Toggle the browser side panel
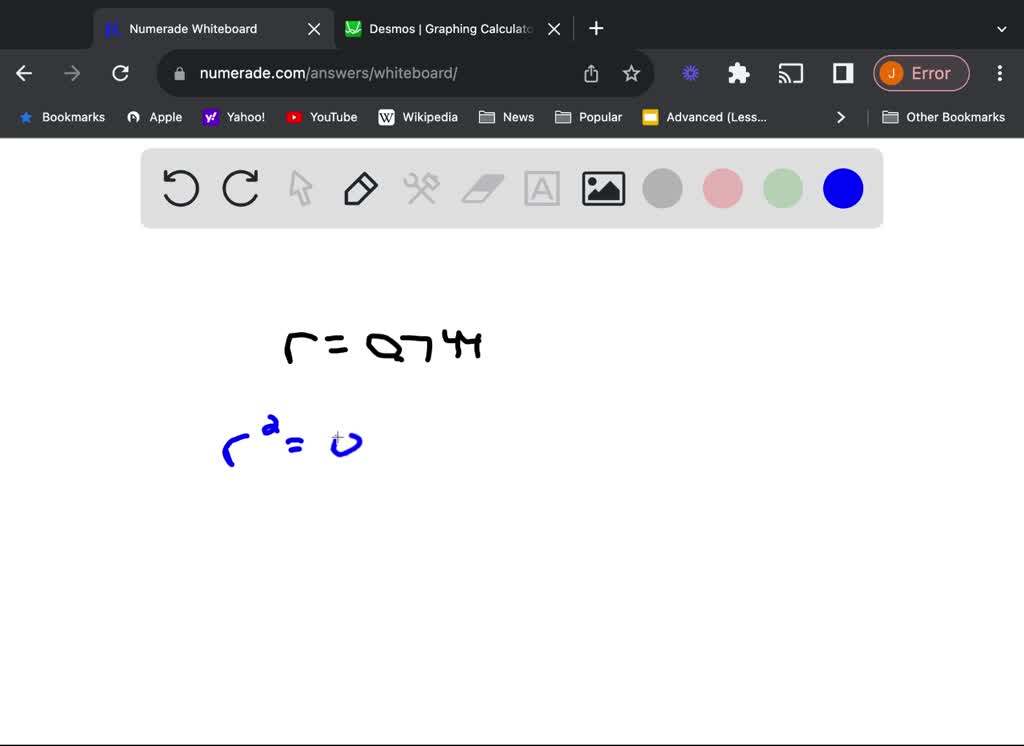This screenshot has height=746, width=1024. coord(842,73)
